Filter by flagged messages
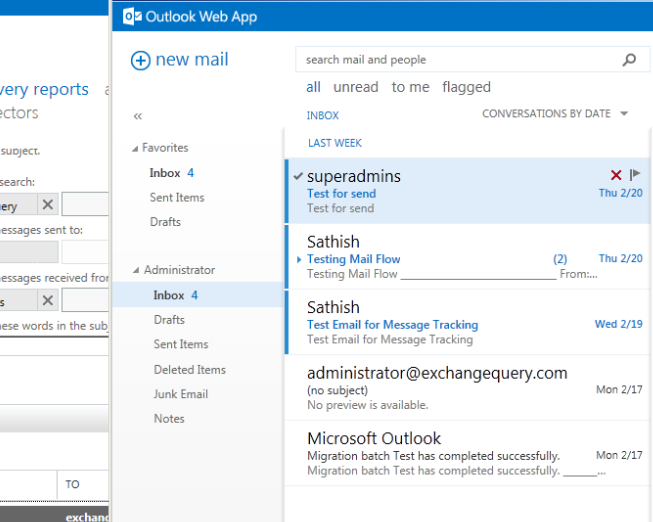This screenshot has width=653, height=522. [466, 87]
